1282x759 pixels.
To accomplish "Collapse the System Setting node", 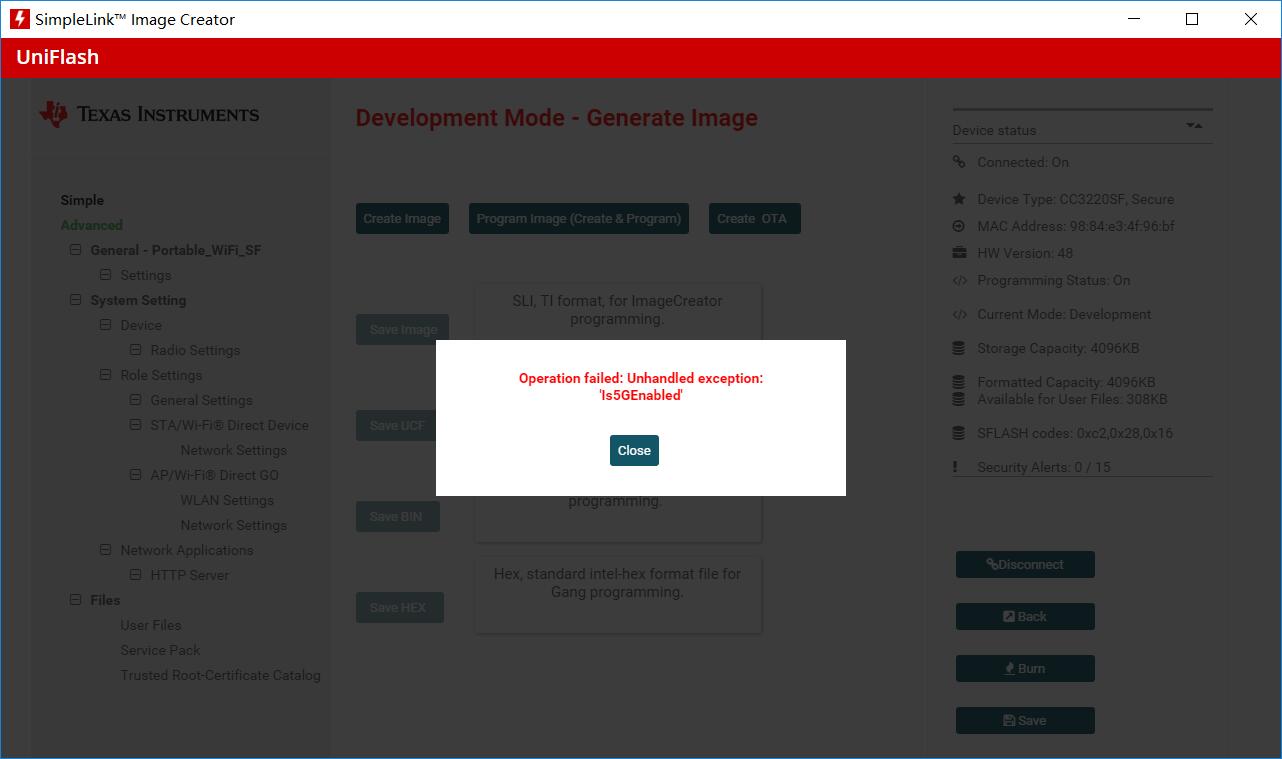I will click(75, 300).
